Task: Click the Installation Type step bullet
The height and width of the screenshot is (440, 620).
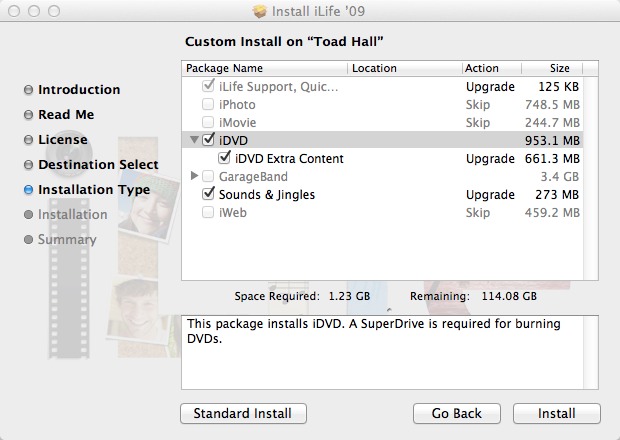Action: pyautogui.click(x=28, y=190)
